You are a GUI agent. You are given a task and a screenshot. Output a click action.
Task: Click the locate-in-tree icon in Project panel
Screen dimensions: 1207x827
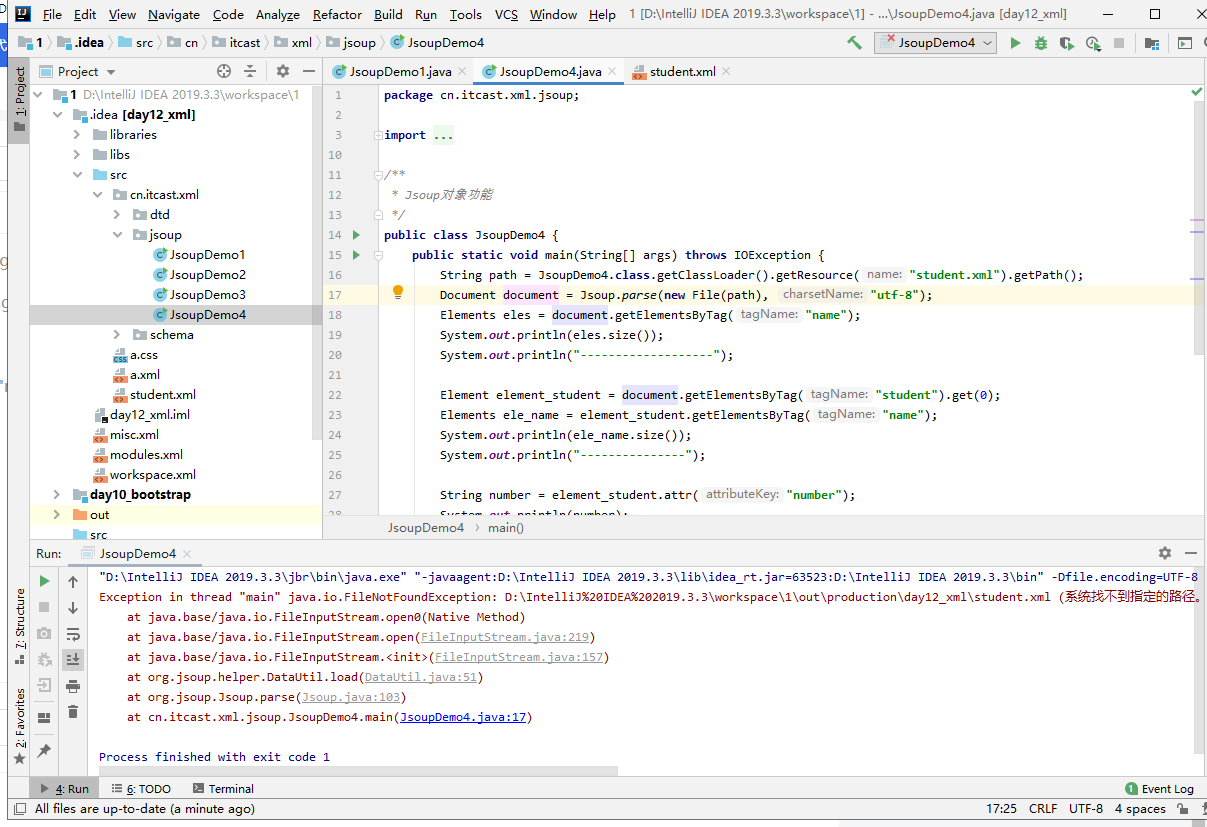[224, 71]
